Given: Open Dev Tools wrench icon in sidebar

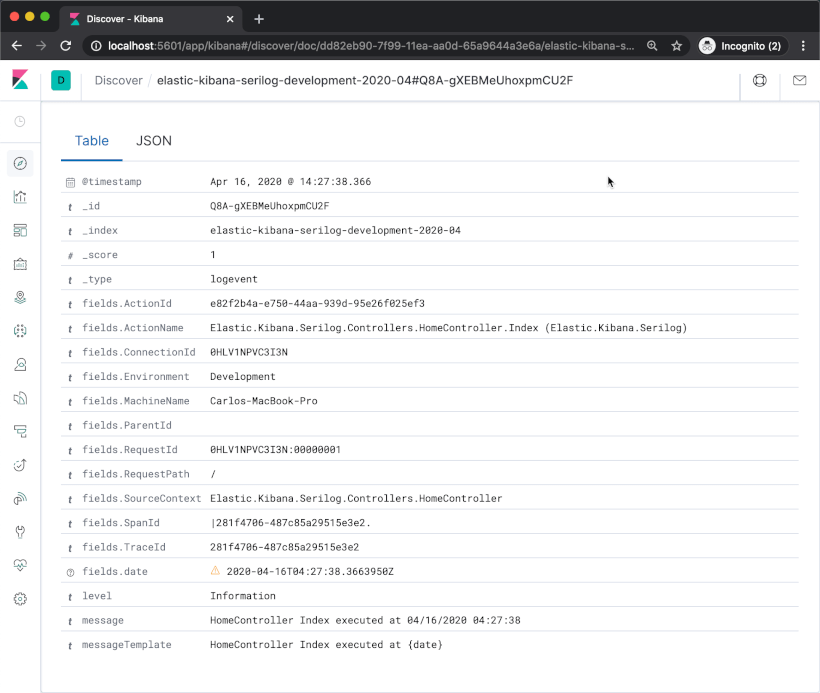Looking at the screenshot, I should pyautogui.click(x=20, y=532).
